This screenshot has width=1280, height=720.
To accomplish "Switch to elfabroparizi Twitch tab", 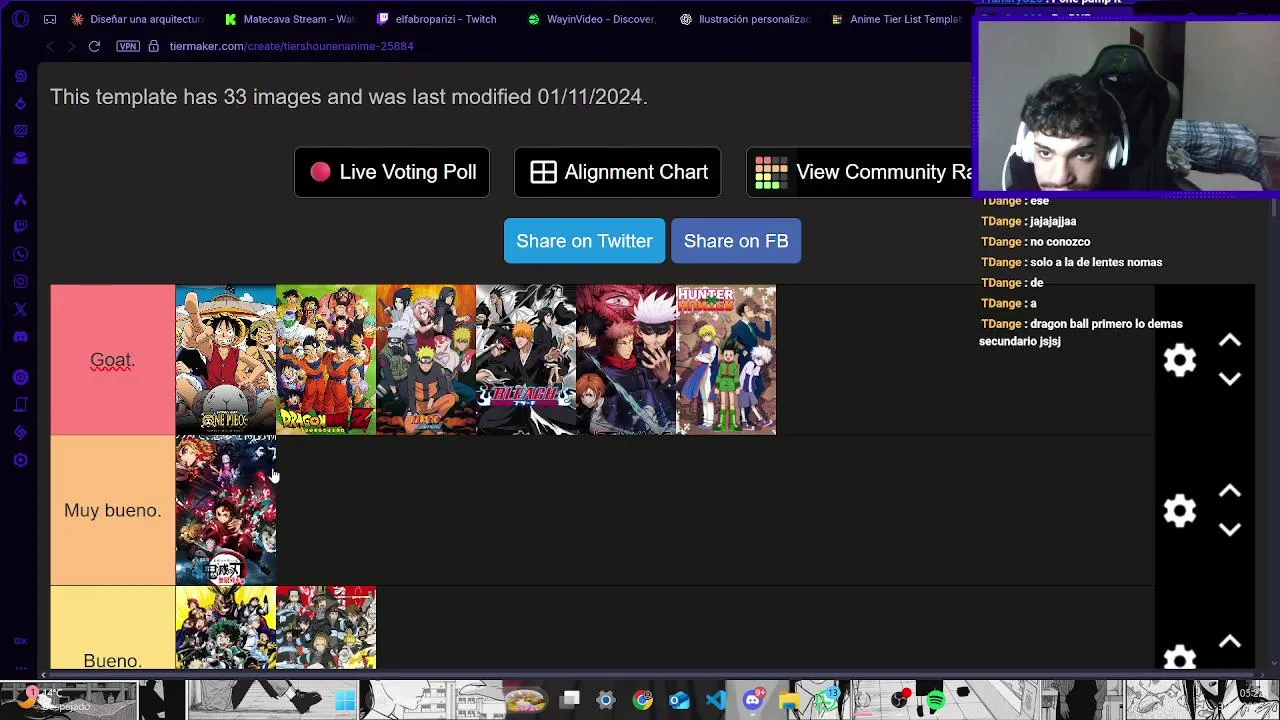I will [x=437, y=19].
